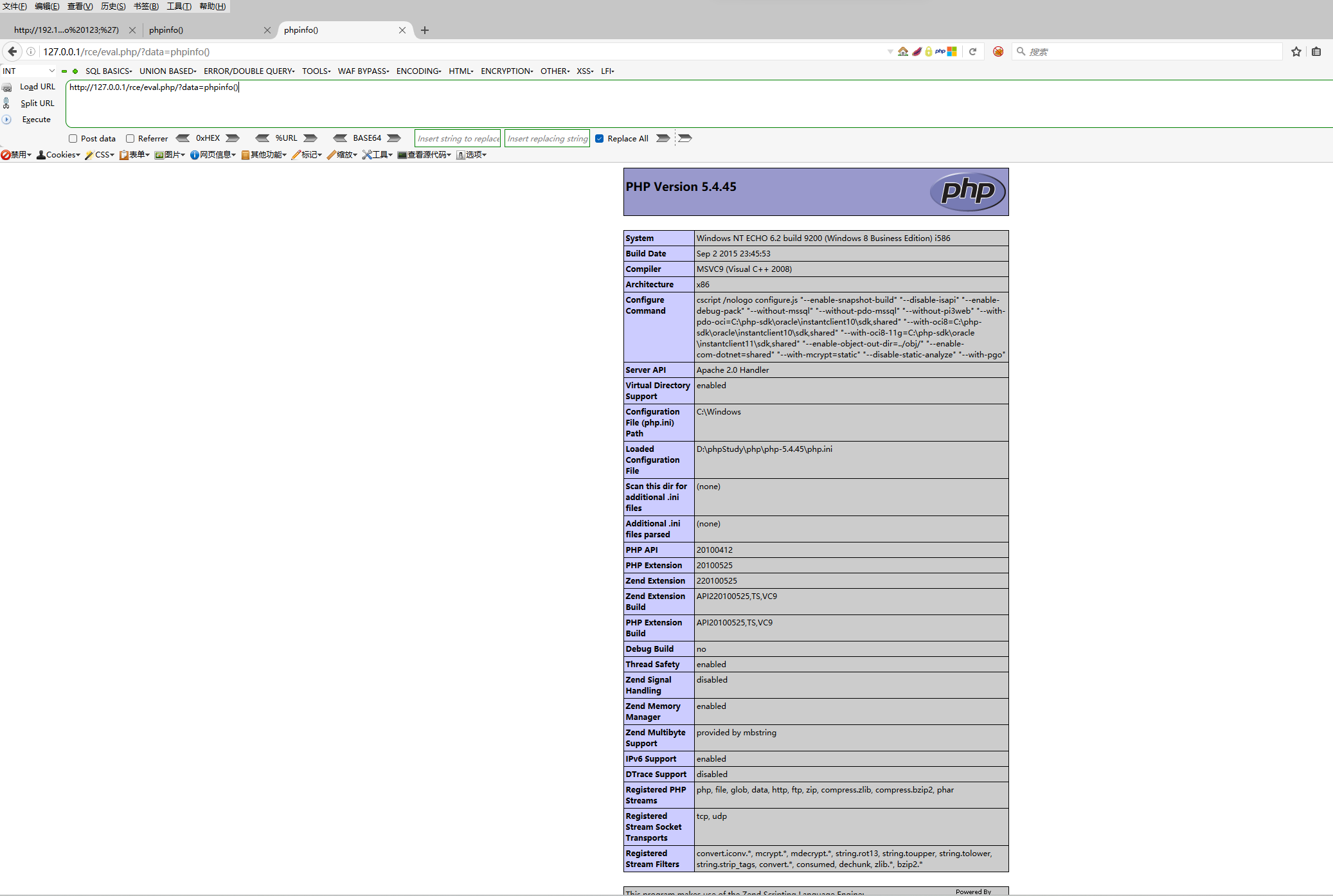Screen dimensions: 1333x896
Task: Open the 编辑(E) menu
Action: [47, 6]
